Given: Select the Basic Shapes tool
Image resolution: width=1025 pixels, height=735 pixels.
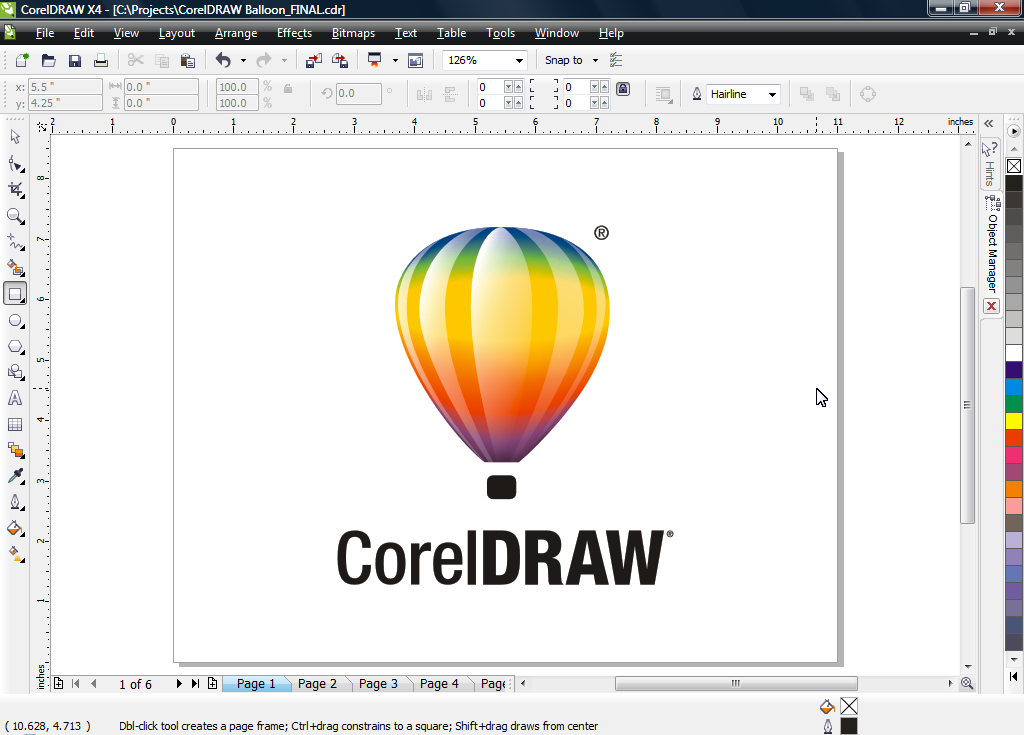Looking at the screenshot, I should pos(15,372).
